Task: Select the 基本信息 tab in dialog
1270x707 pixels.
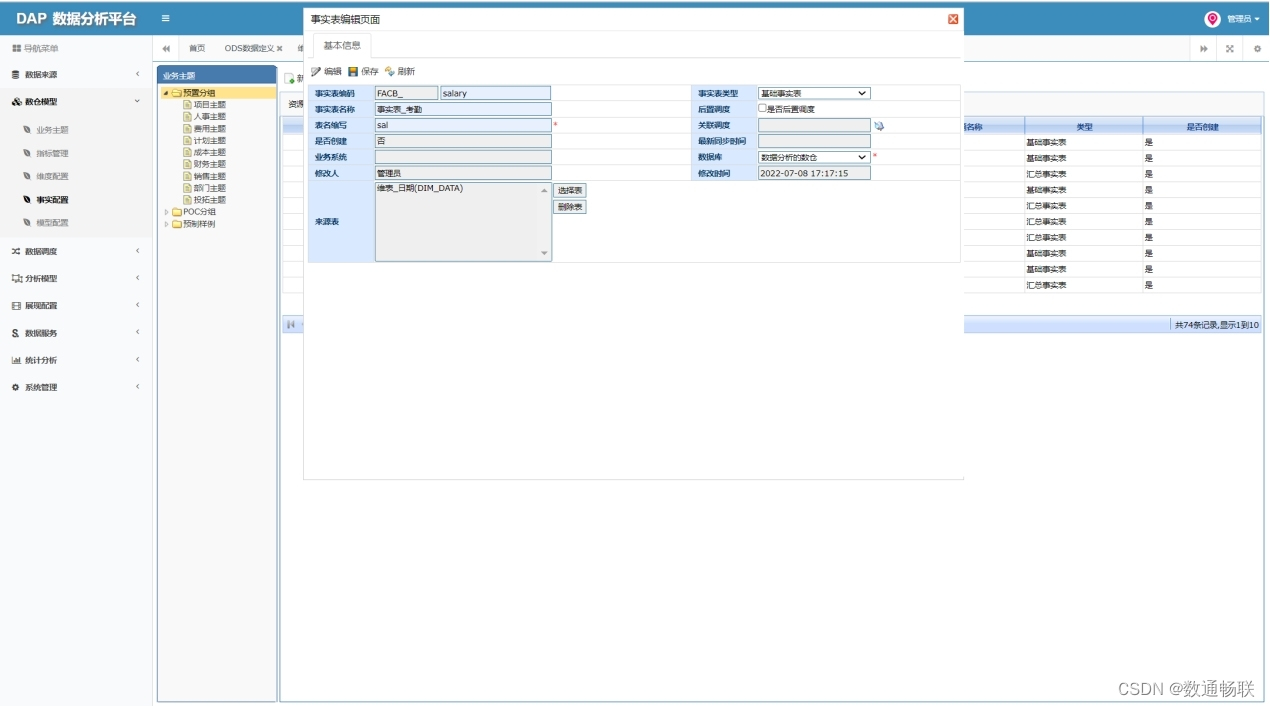Action: pyautogui.click(x=342, y=45)
